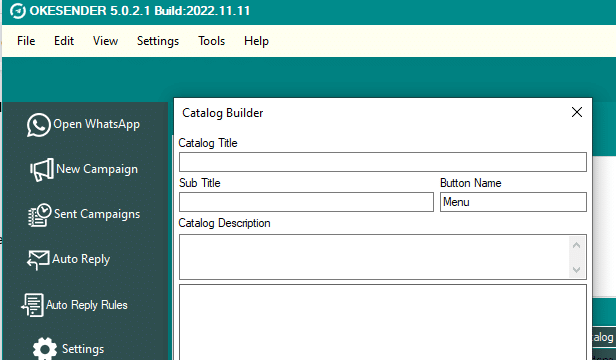Open the Settings menu in menu bar

pyautogui.click(x=158, y=41)
